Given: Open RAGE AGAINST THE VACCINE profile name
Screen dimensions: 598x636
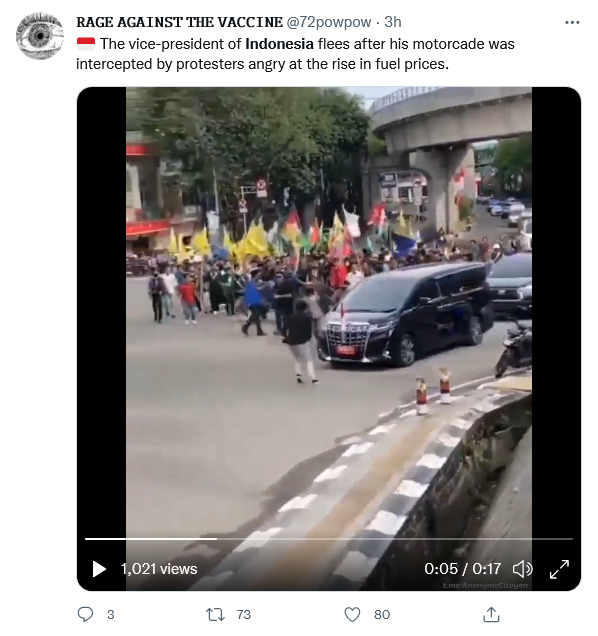Looking at the screenshot, I should tap(179, 22).
